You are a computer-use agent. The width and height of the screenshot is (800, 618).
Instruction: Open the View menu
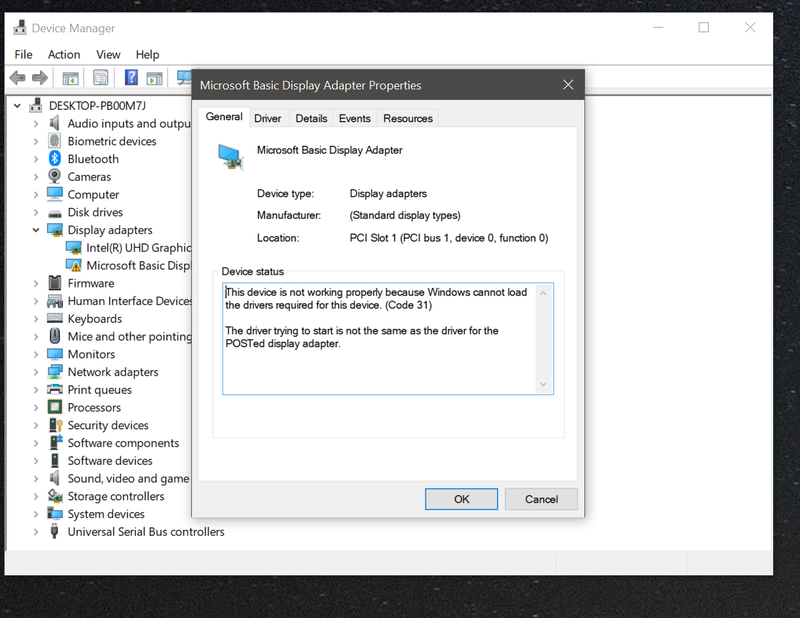[108, 54]
